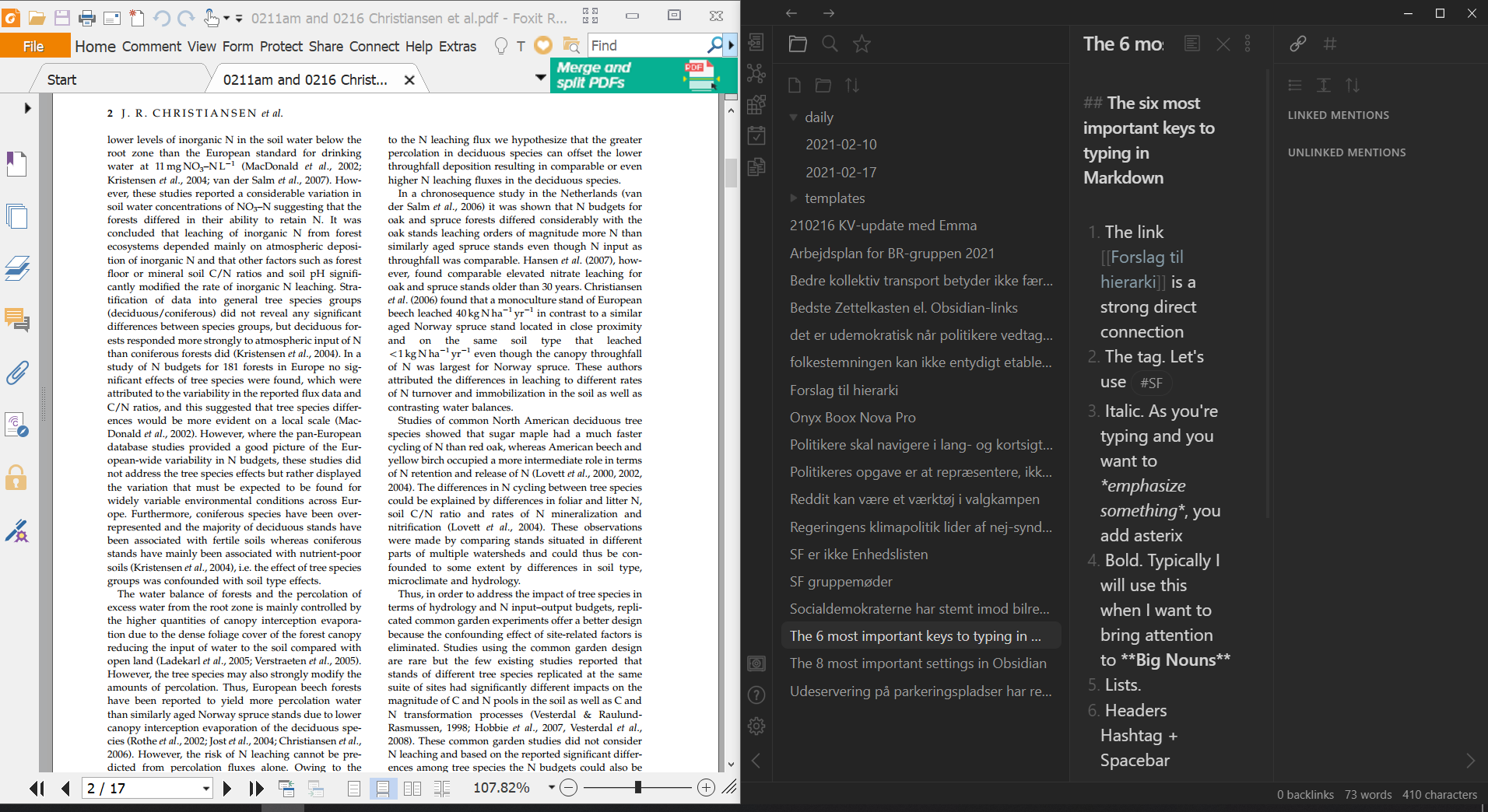The height and width of the screenshot is (812, 1488).
Task: Open the Bookmarks panel in Foxit
Action: [x=17, y=163]
